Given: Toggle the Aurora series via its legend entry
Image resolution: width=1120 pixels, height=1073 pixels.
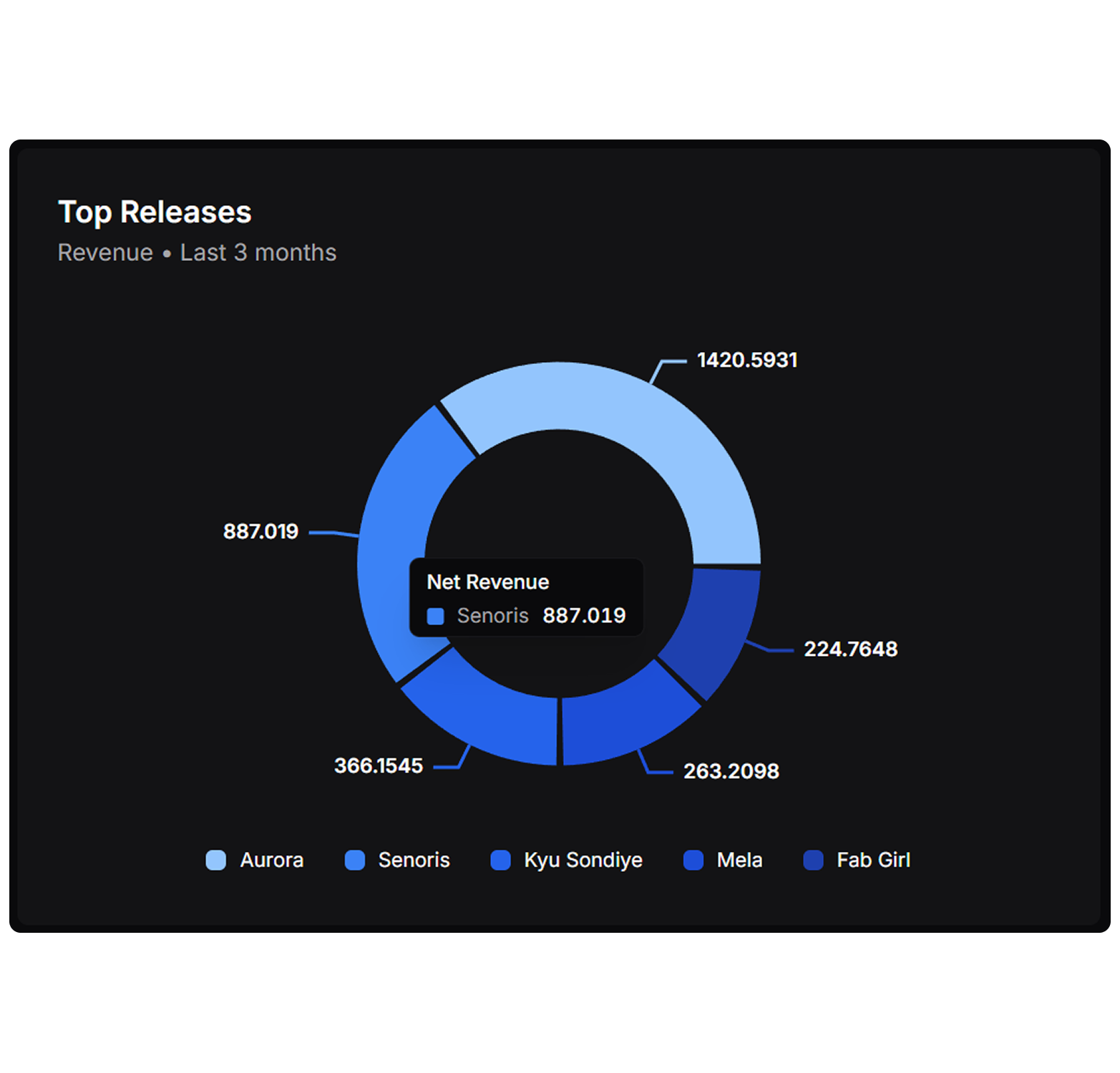Looking at the screenshot, I should pos(271,861).
